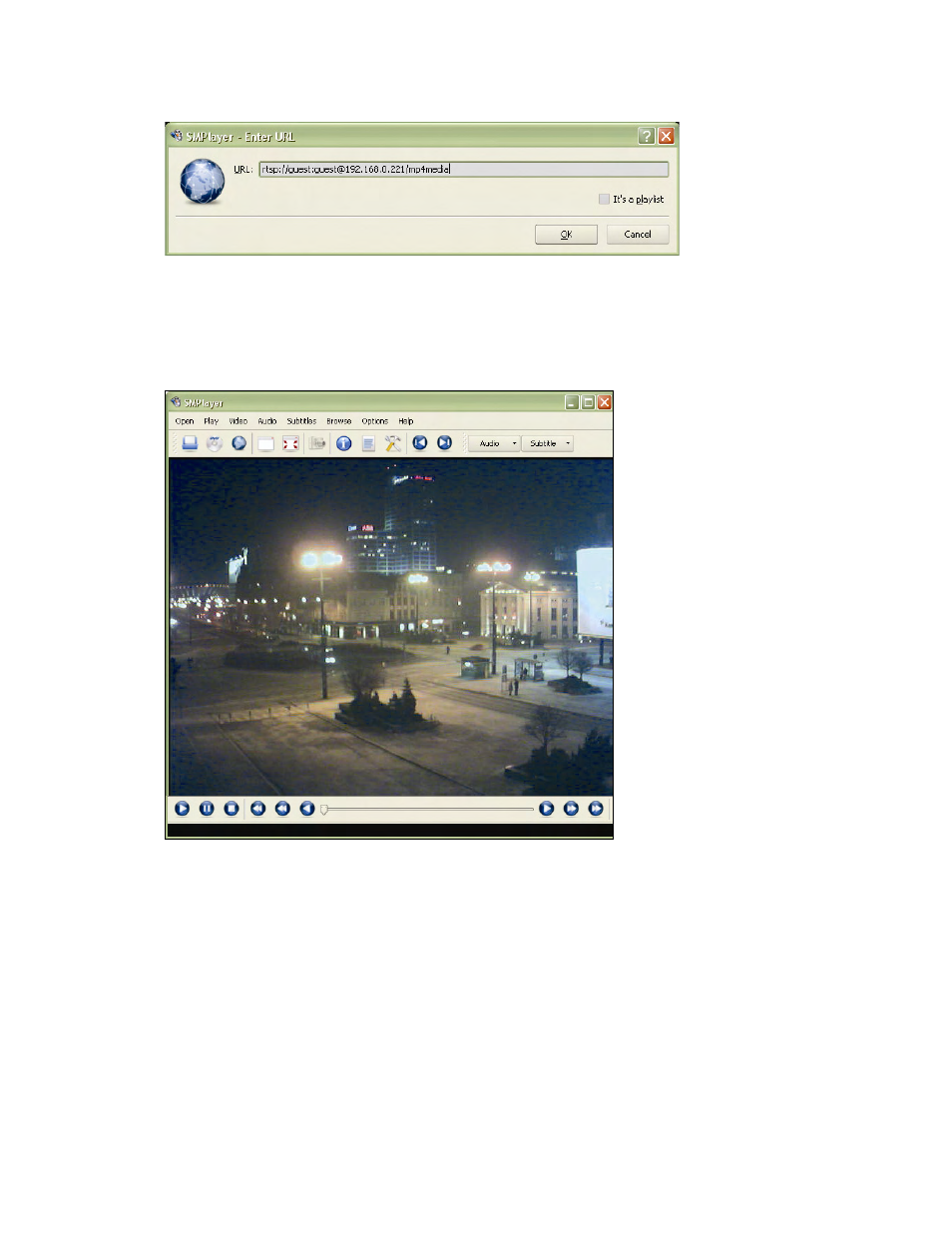Open the Audio menu in menu bar

267,421
